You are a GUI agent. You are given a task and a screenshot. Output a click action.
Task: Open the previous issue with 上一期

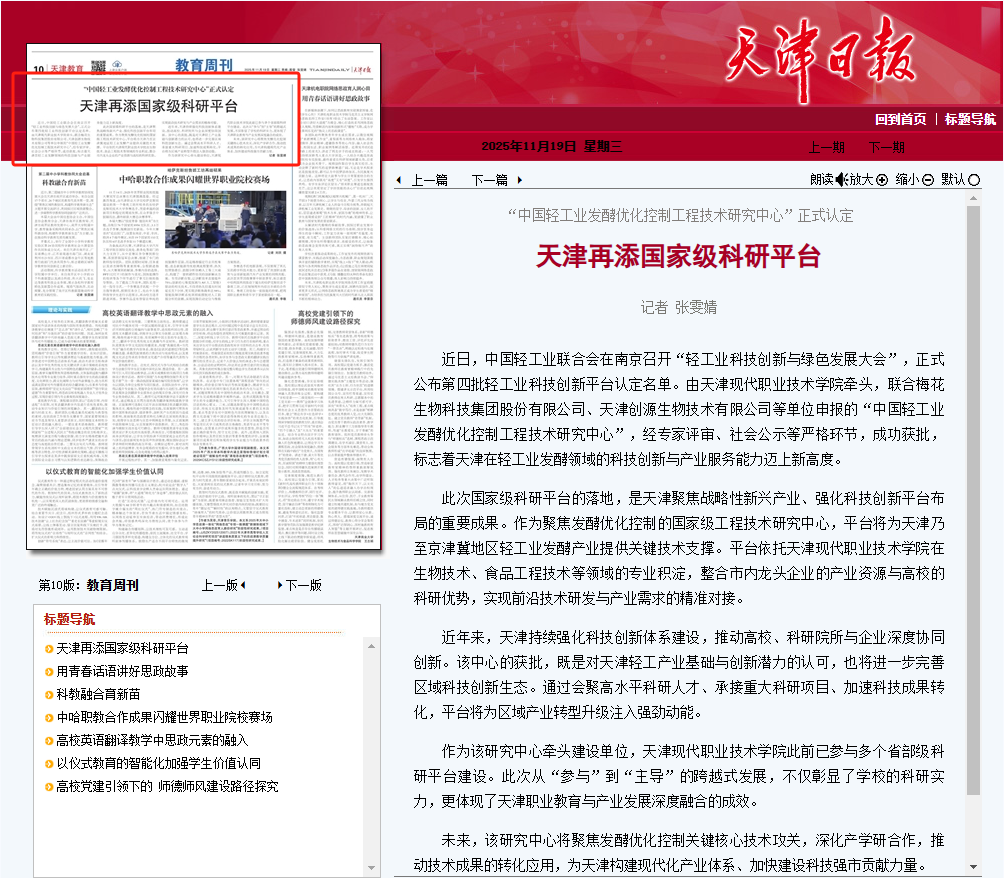click(826, 147)
